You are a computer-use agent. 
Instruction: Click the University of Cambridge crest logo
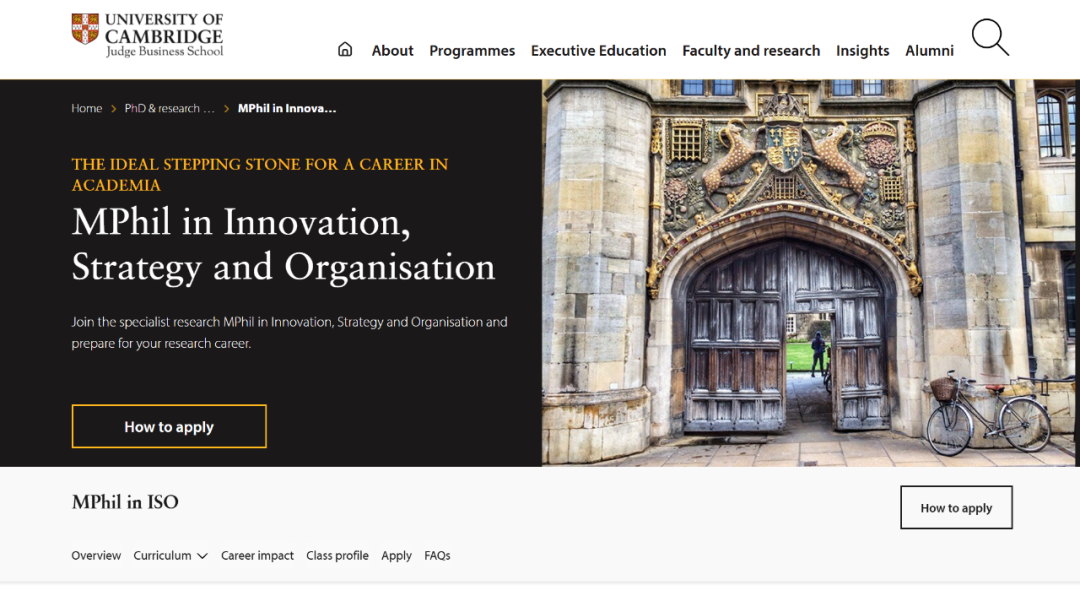(x=85, y=29)
